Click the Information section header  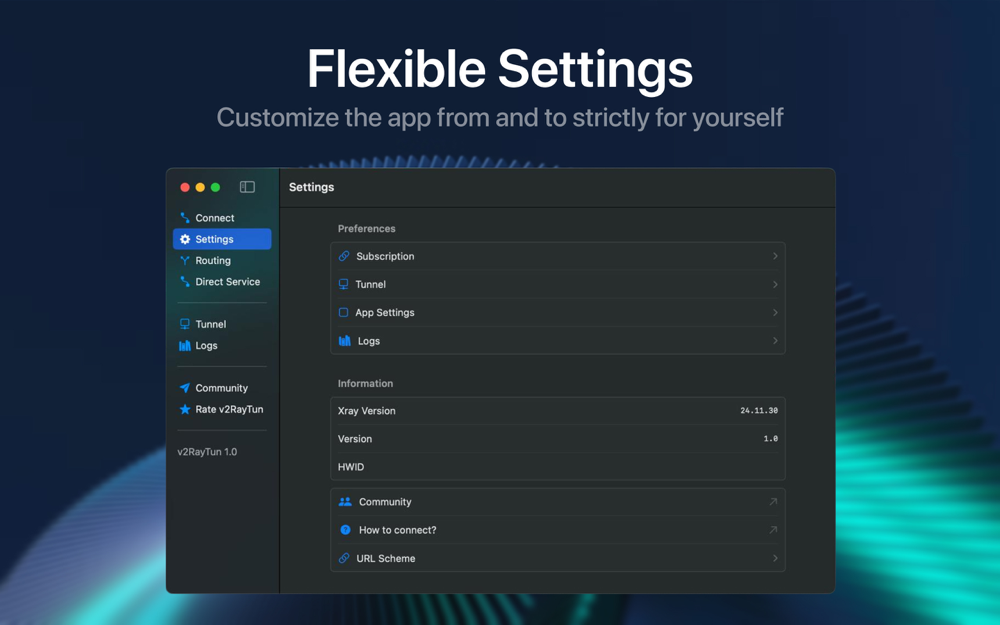click(x=365, y=383)
